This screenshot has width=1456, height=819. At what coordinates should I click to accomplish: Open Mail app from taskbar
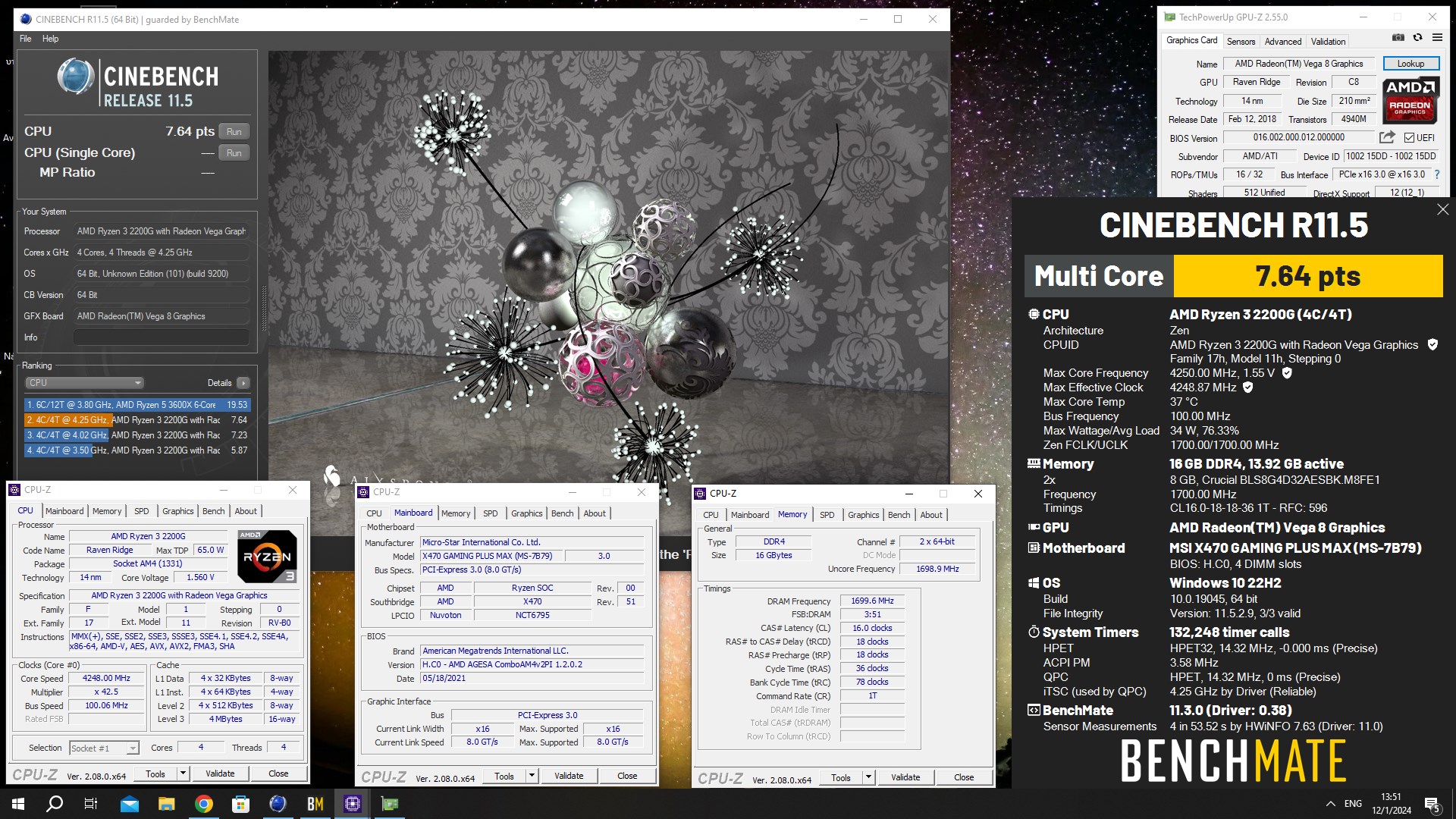(130, 804)
